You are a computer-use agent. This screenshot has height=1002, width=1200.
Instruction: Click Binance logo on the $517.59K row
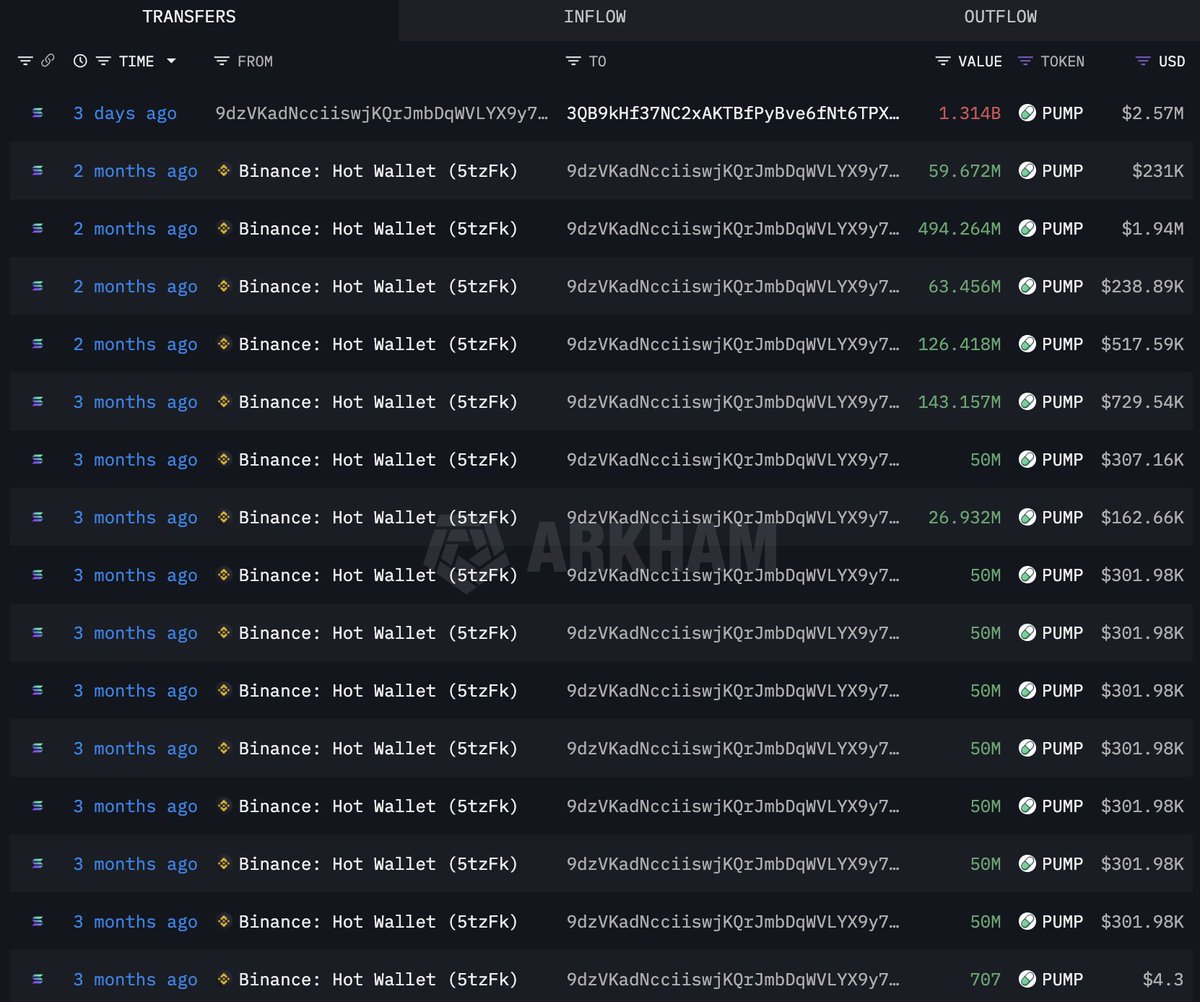tap(225, 344)
